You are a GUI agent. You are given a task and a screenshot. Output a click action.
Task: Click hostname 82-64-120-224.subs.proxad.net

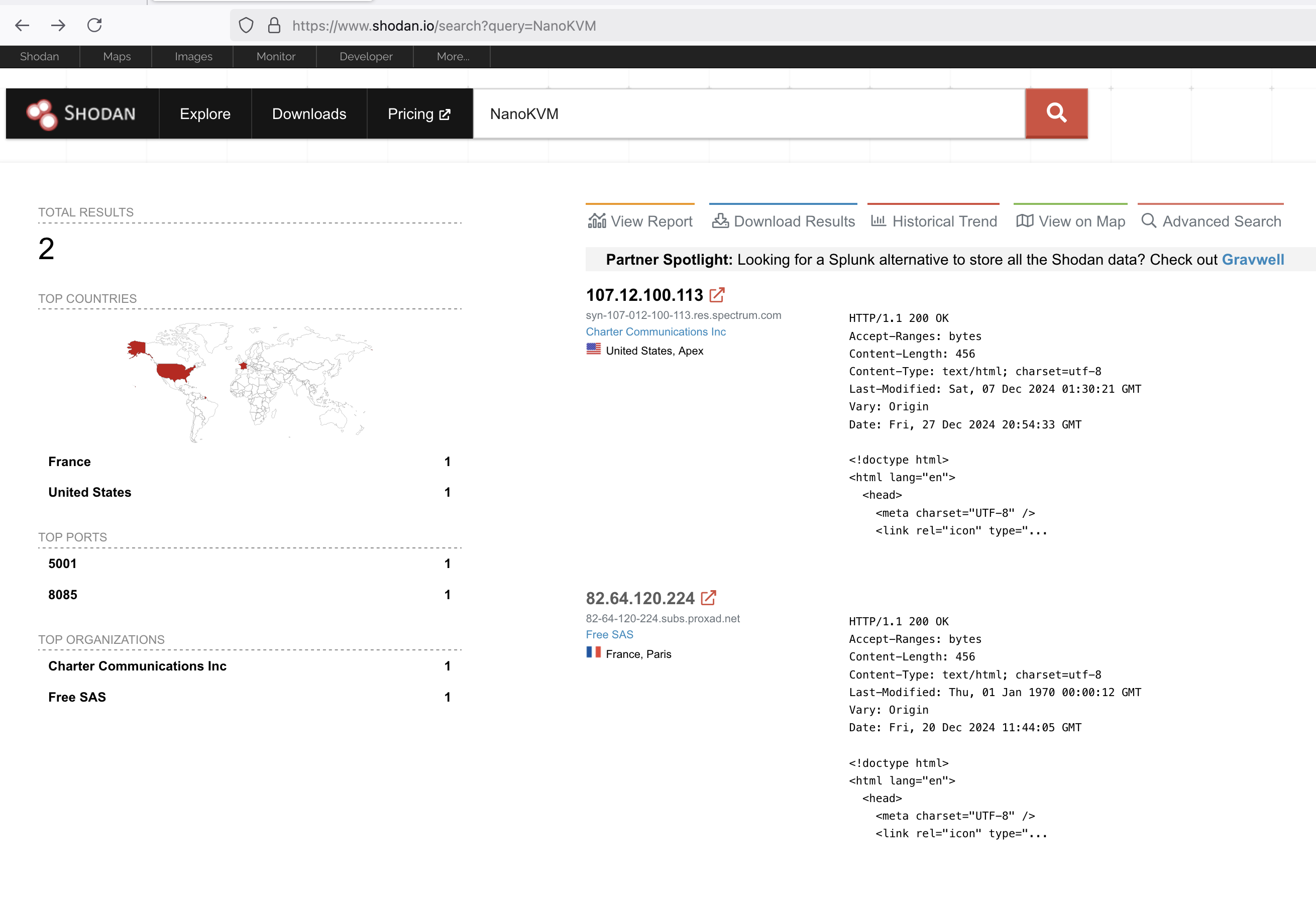[663, 619]
